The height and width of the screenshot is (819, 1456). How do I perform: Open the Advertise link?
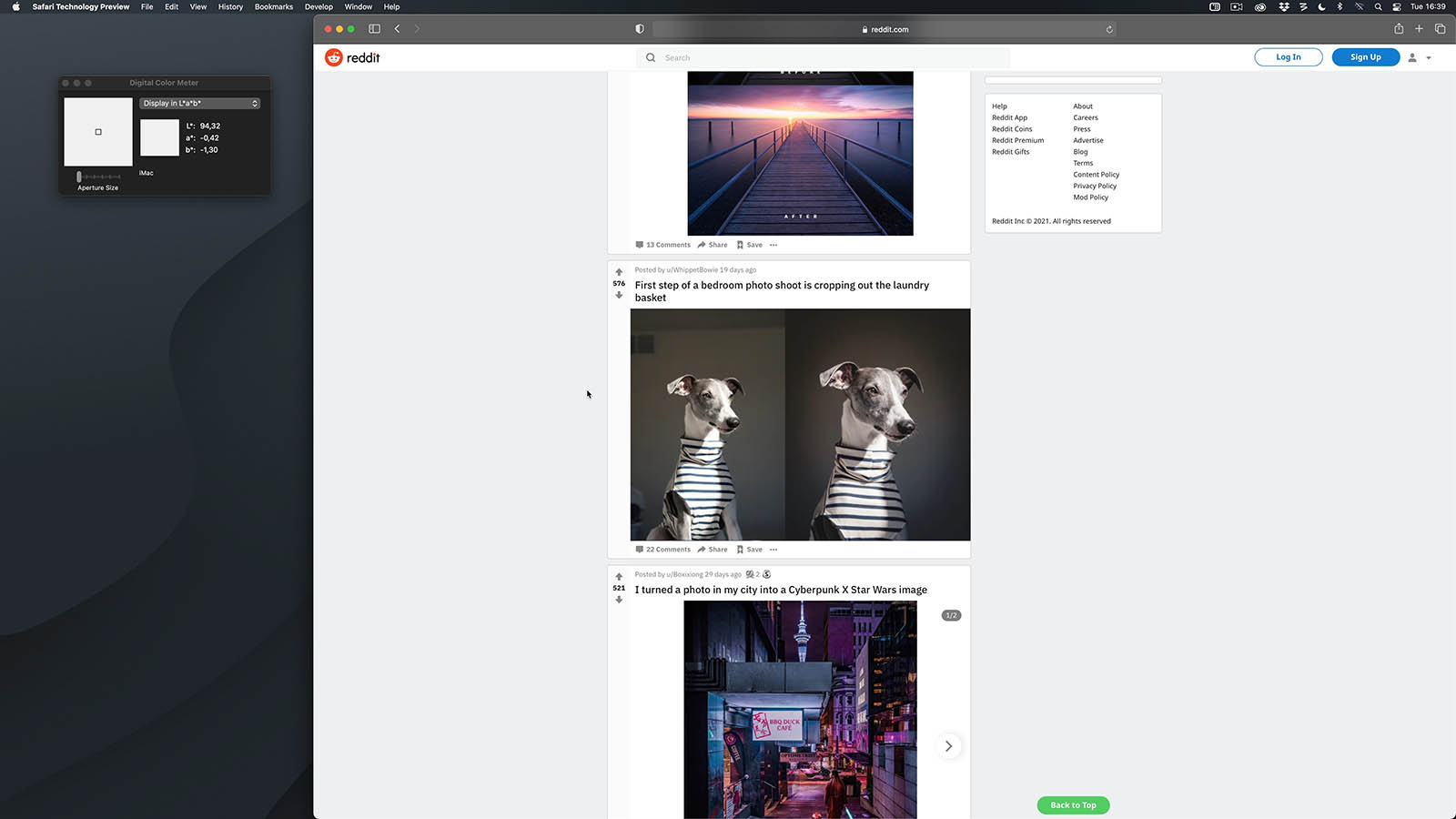click(1088, 140)
